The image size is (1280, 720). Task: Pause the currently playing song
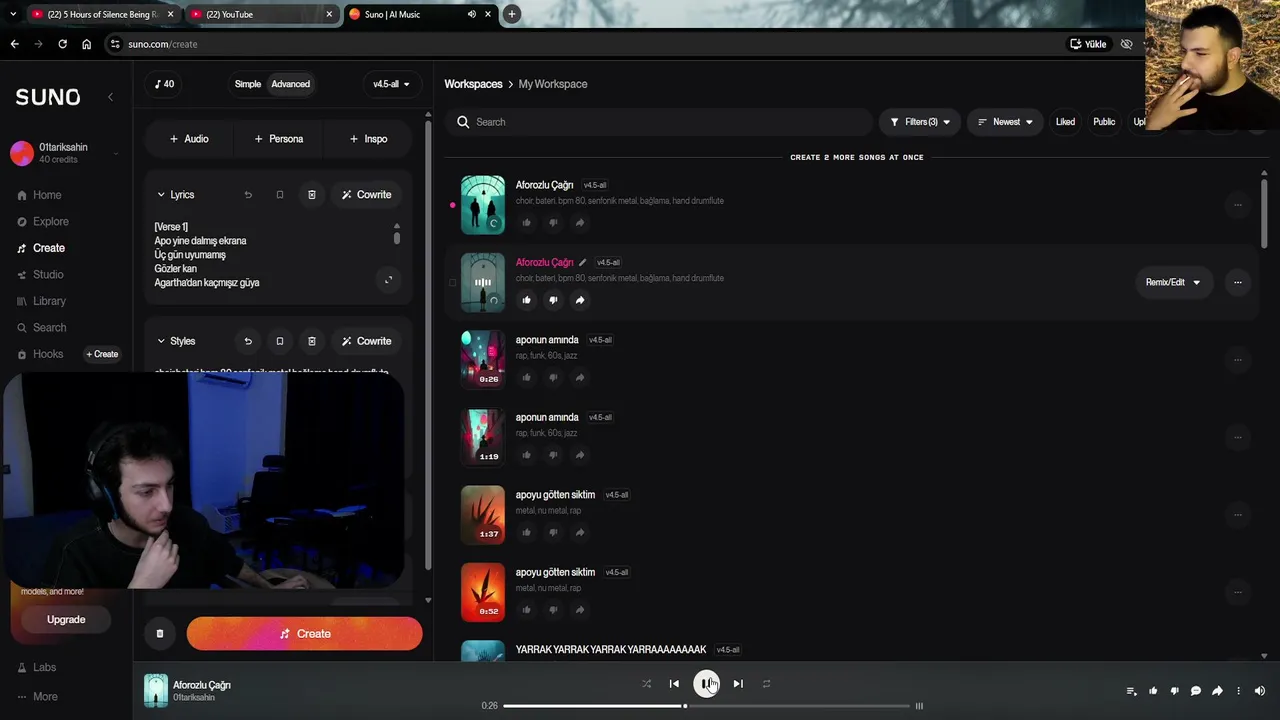706,684
